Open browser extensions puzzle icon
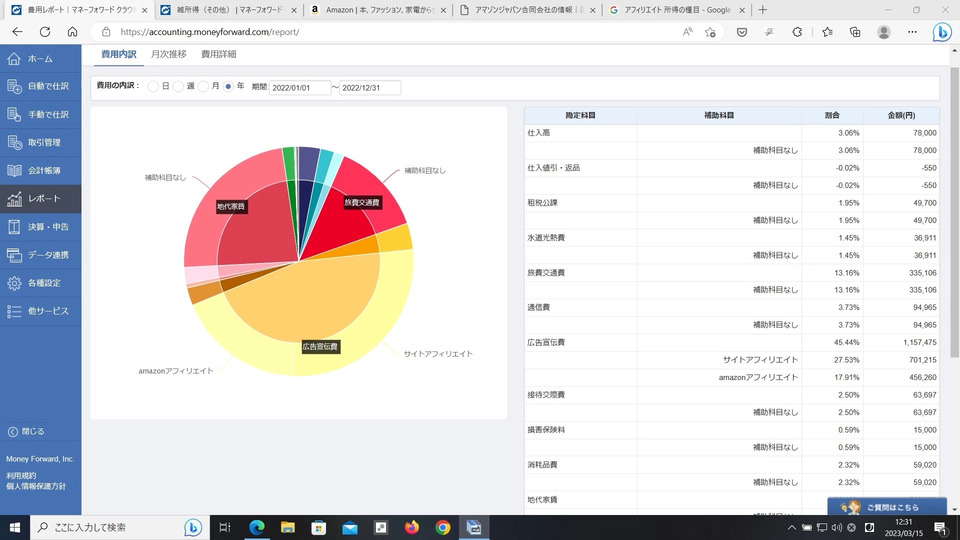 pyautogui.click(x=797, y=32)
